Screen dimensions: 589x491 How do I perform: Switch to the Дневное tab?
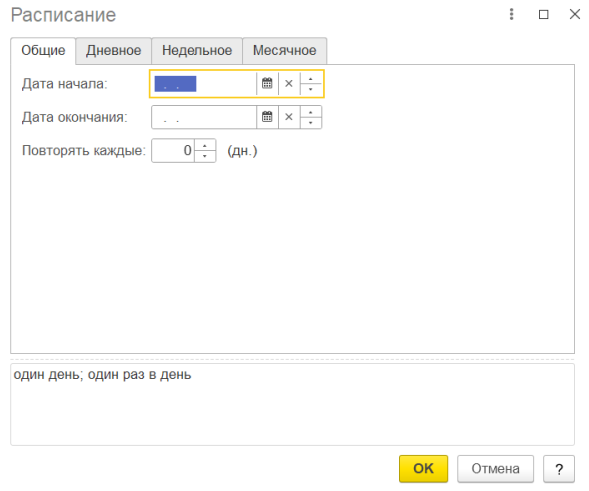click(113, 50)
